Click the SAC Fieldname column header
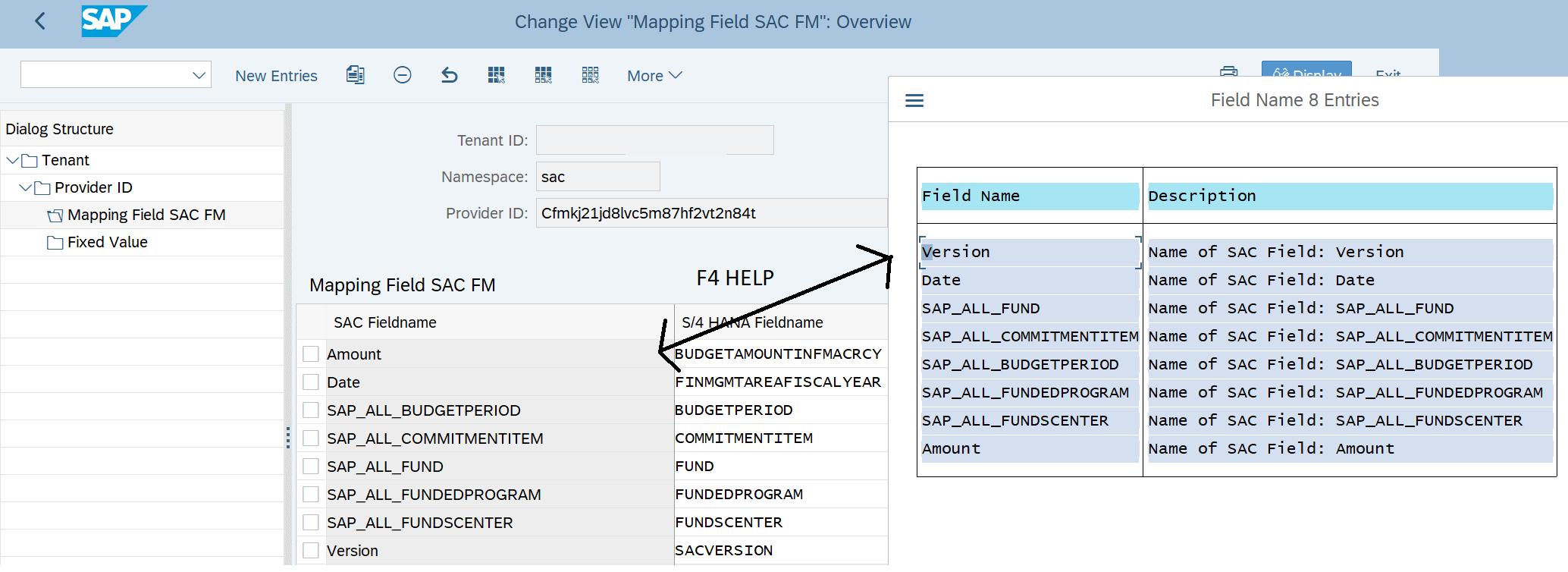1568x572 pixels. click(499, 322)
